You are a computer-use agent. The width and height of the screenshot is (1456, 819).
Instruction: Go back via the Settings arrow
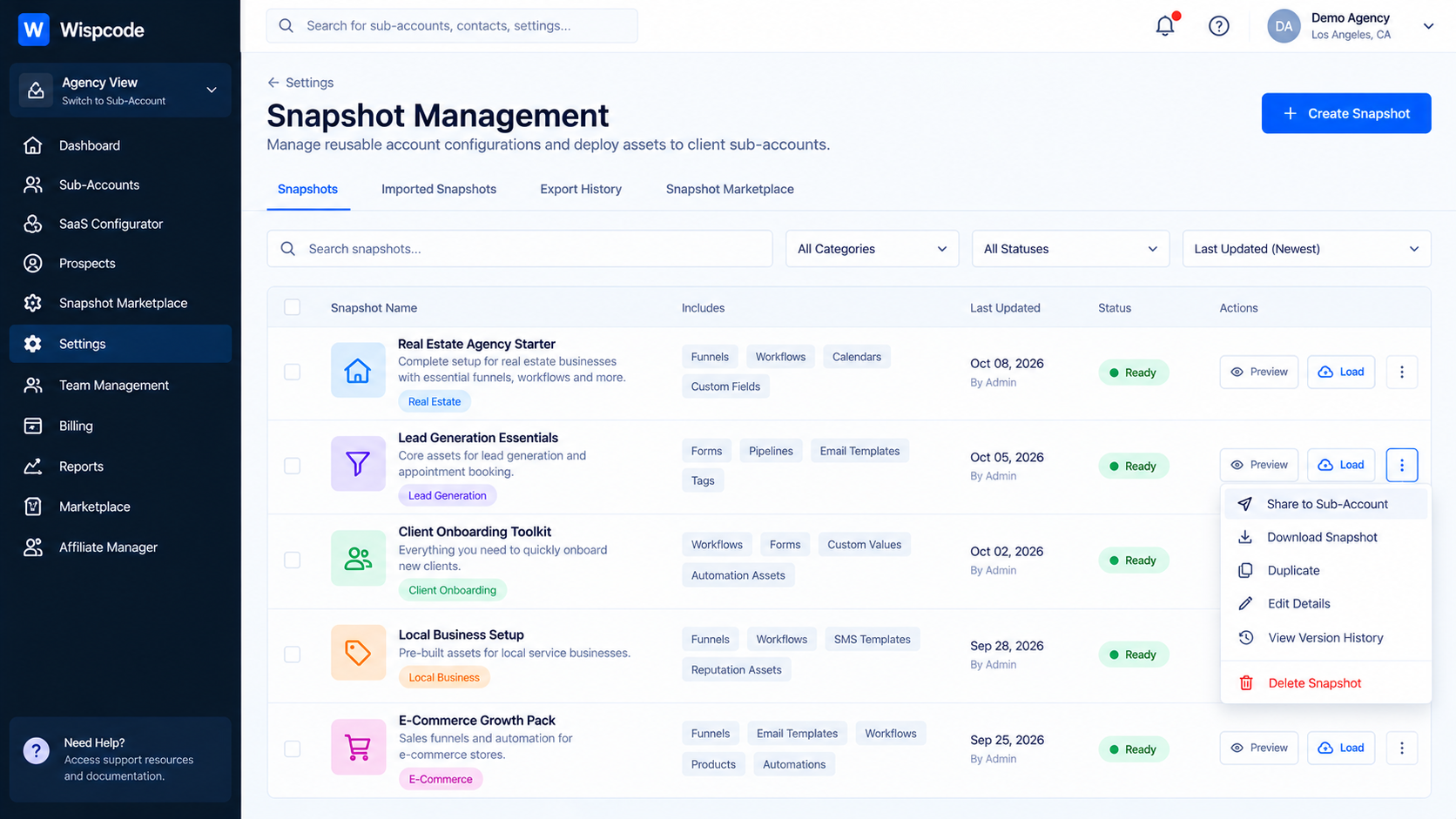coord(273,83)
